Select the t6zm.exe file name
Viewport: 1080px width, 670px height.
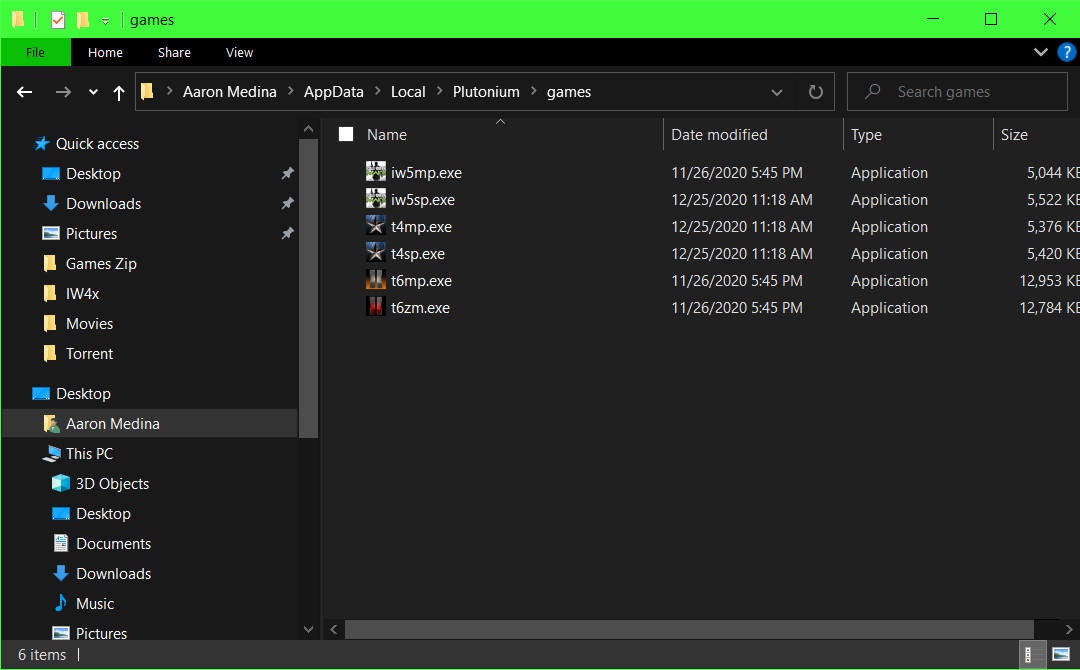[420, 308]
